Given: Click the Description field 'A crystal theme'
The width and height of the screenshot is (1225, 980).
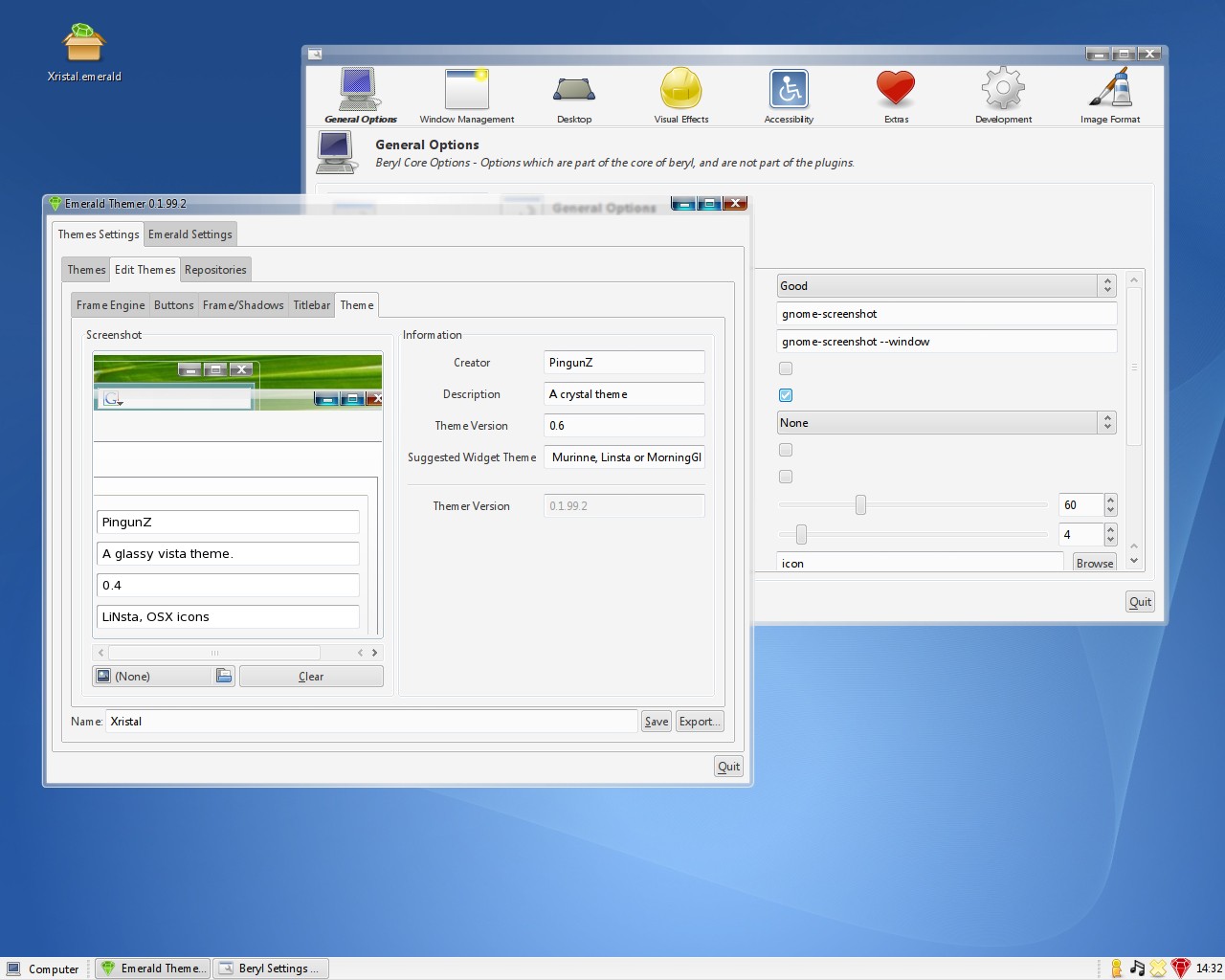Looking at the screenshot, I should (x=624, y=394).
